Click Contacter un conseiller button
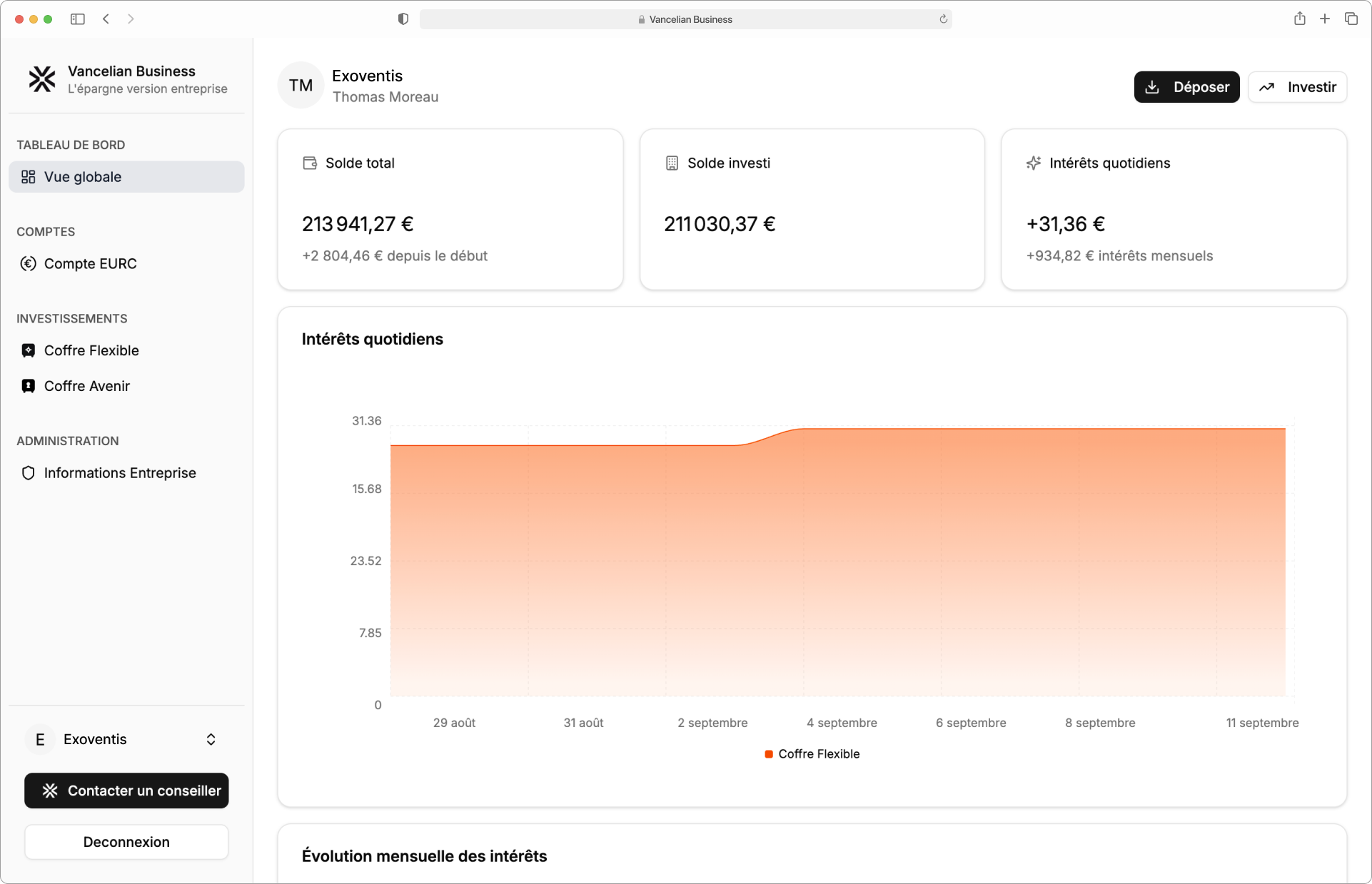Screen dimensions: 1372x884 (x=126, y=791)
